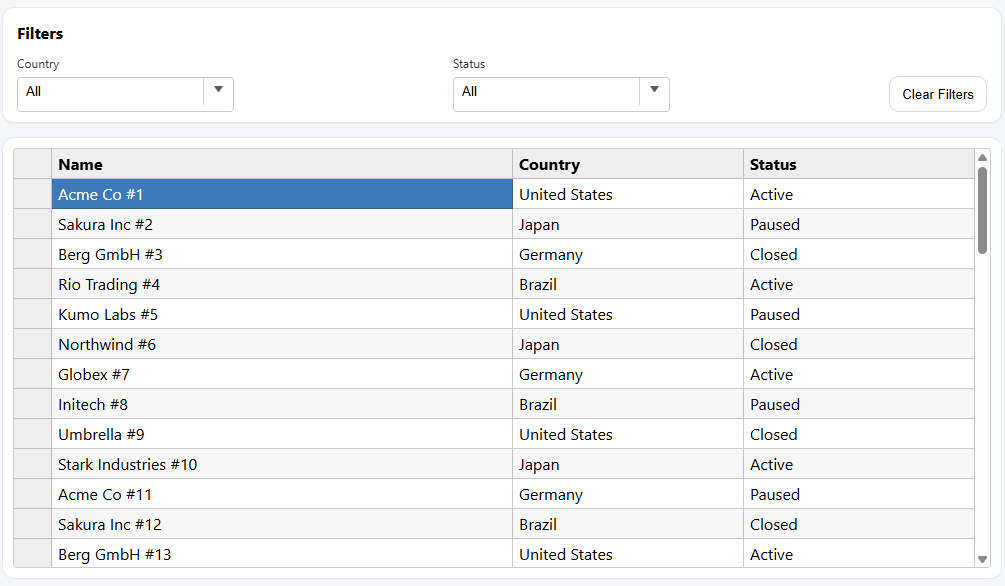
Task: Click the Status combo box text field
Action: 546,92
